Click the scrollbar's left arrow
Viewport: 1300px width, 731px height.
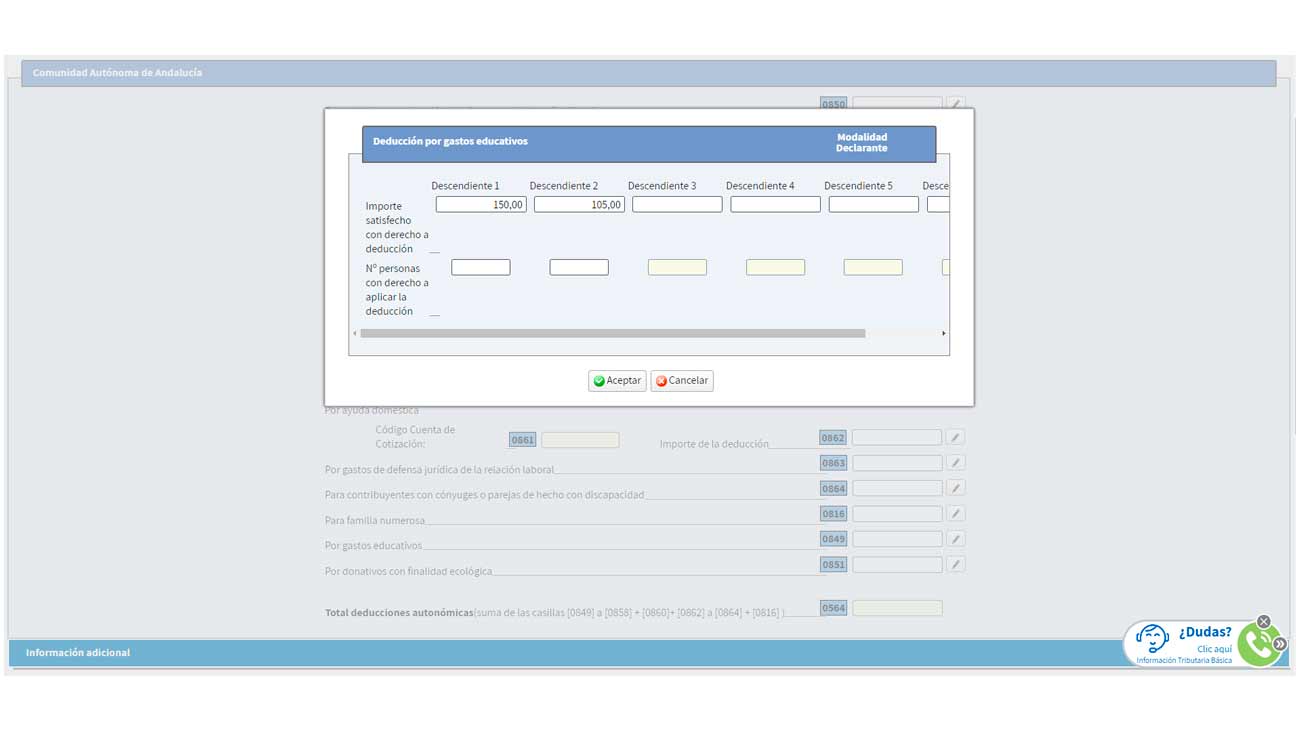[x=354, y=333]
